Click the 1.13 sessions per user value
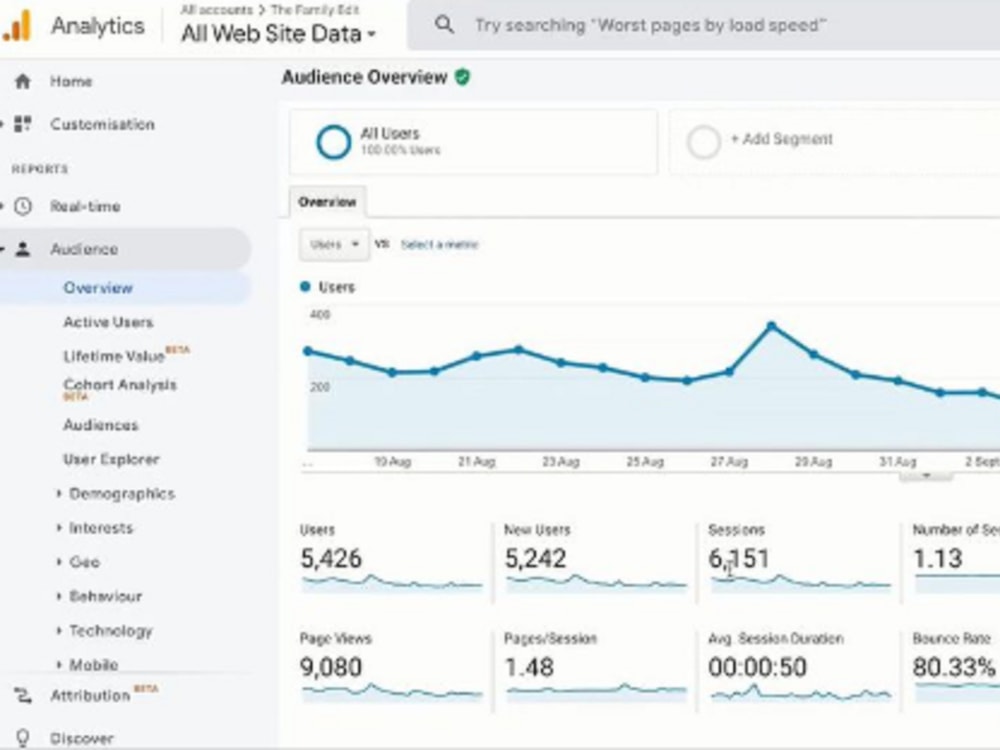1000x750 pixels. 938,559
